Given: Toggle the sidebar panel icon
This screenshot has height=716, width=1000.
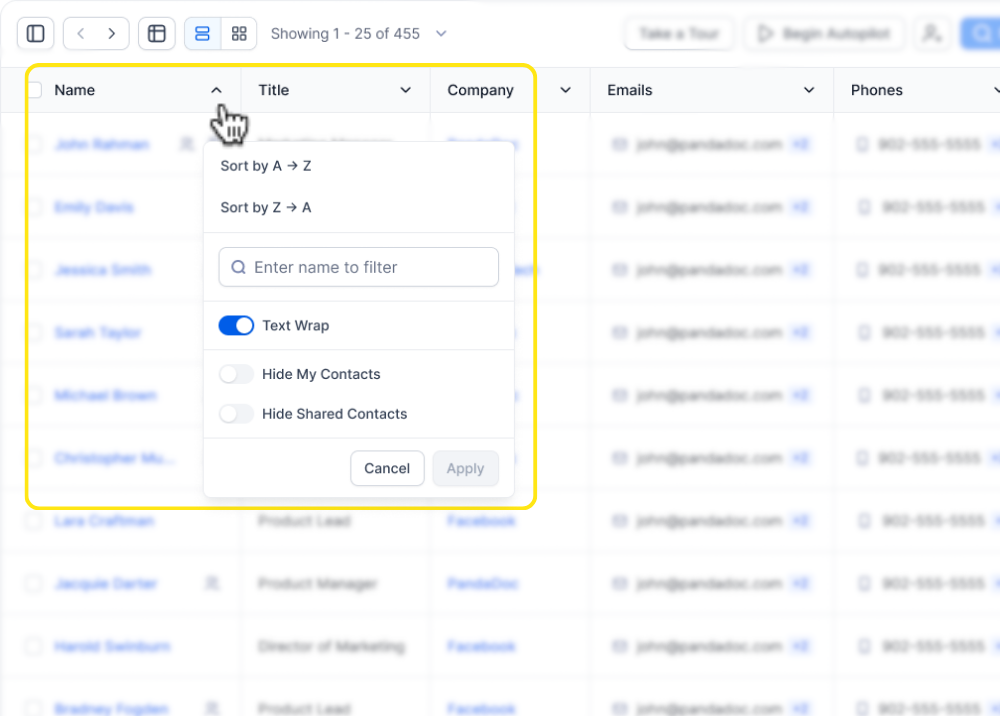Looking at the screenshot, I should [x=35, y=33].
